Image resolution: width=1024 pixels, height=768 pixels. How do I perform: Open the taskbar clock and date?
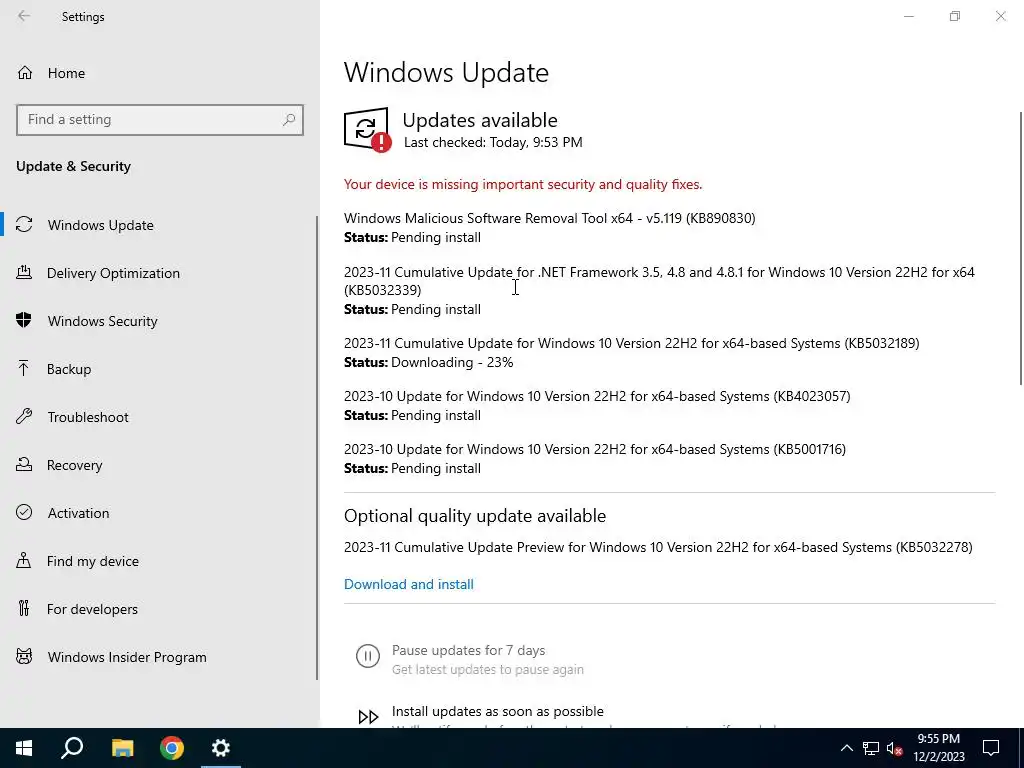[938, 748]
